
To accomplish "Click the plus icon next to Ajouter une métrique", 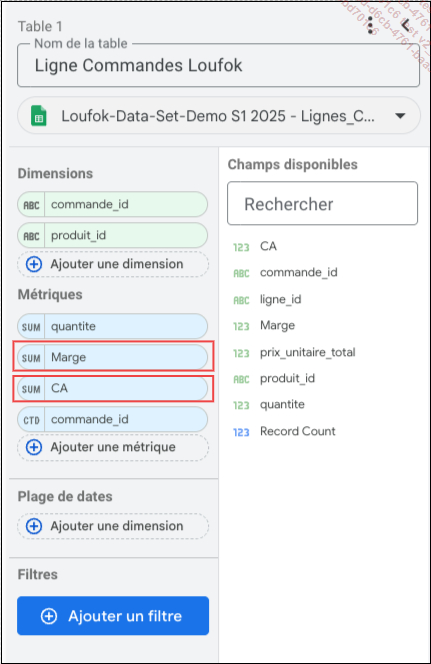I will 34,447.
